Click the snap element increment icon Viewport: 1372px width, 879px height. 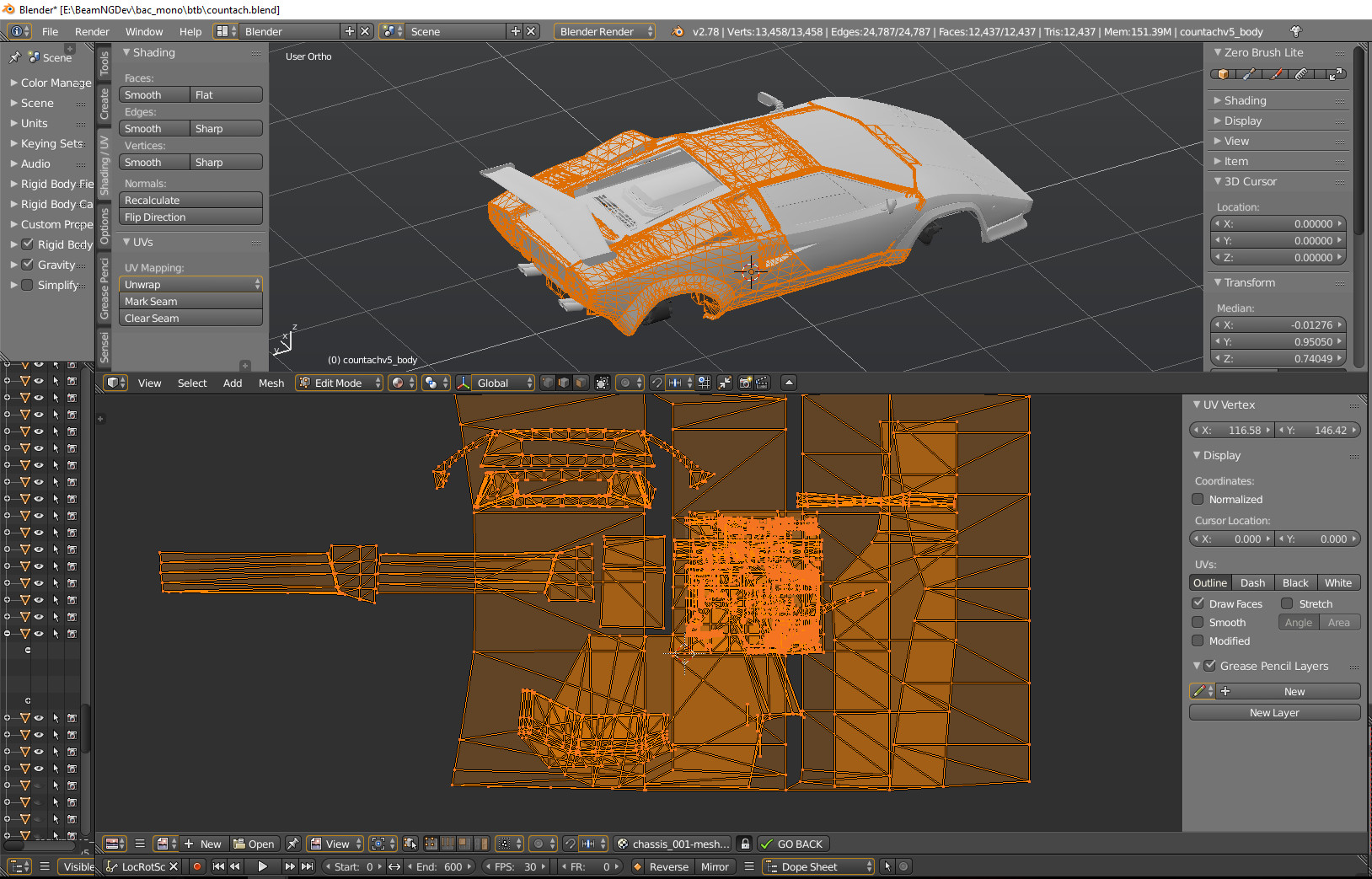pyautogui.click(x=675, y=383)
